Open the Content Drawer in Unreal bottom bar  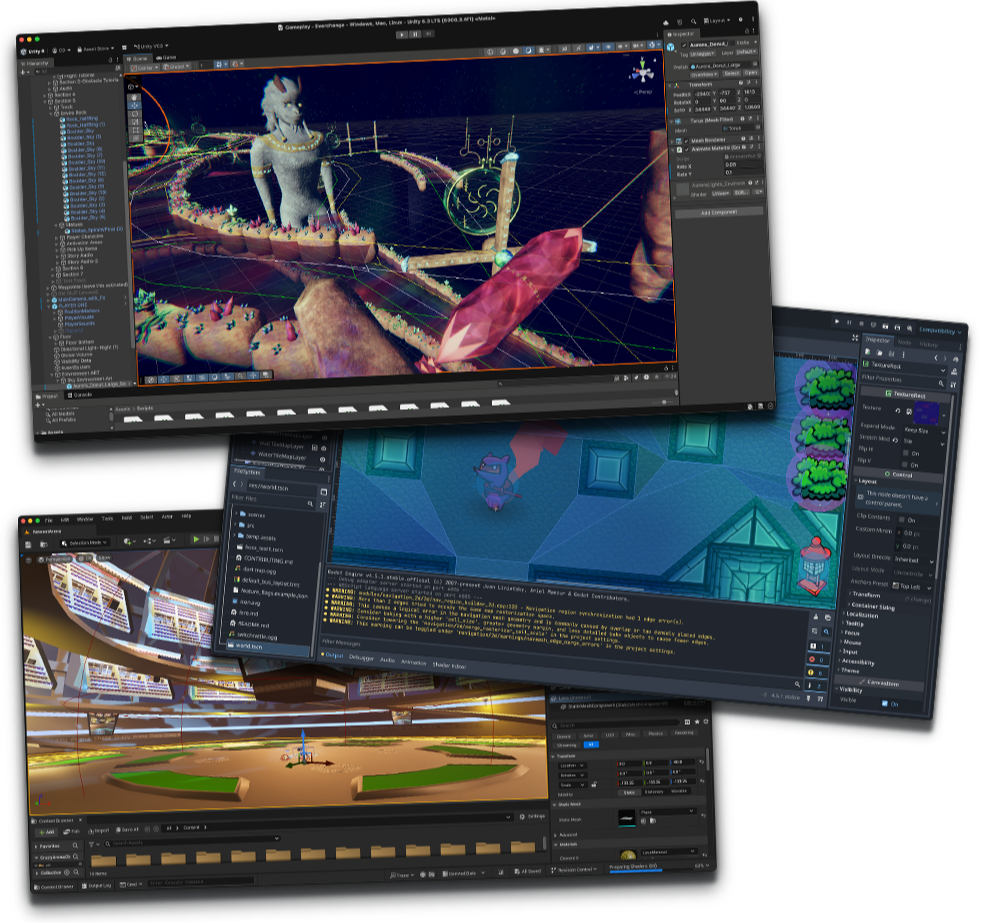54,886
